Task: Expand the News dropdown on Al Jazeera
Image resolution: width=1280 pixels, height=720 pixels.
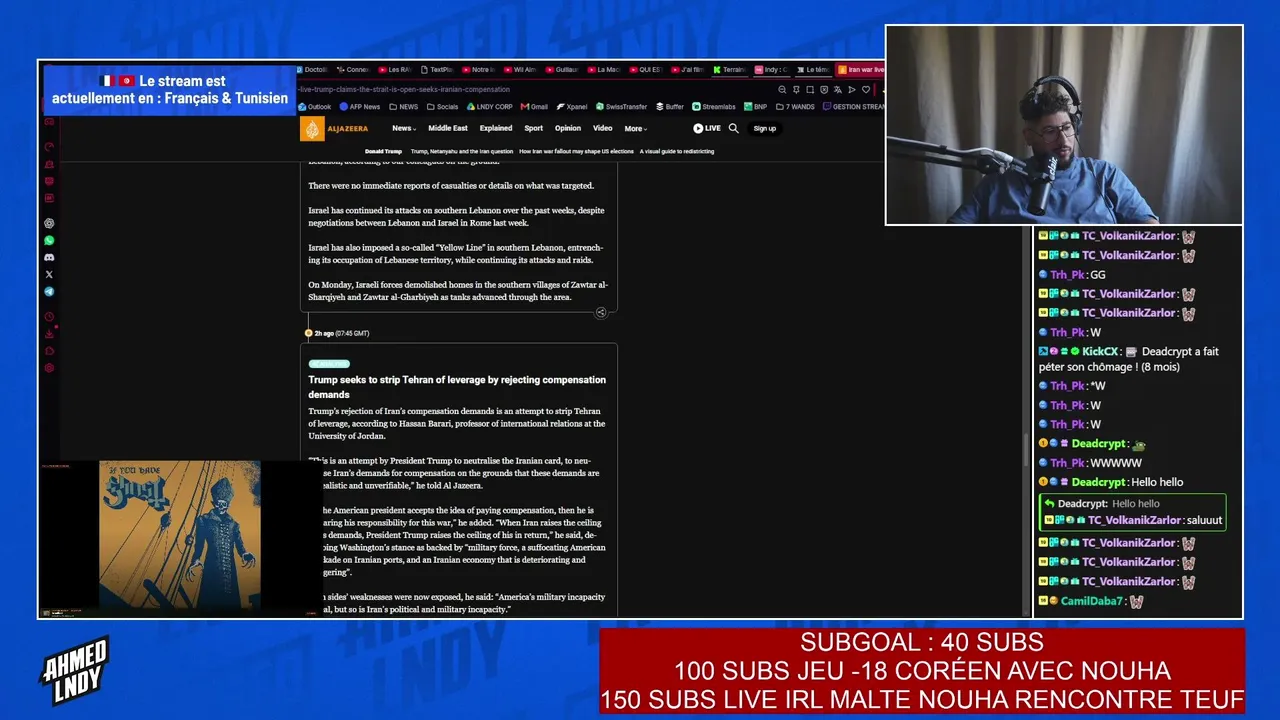Action: [x=402, y=128]
